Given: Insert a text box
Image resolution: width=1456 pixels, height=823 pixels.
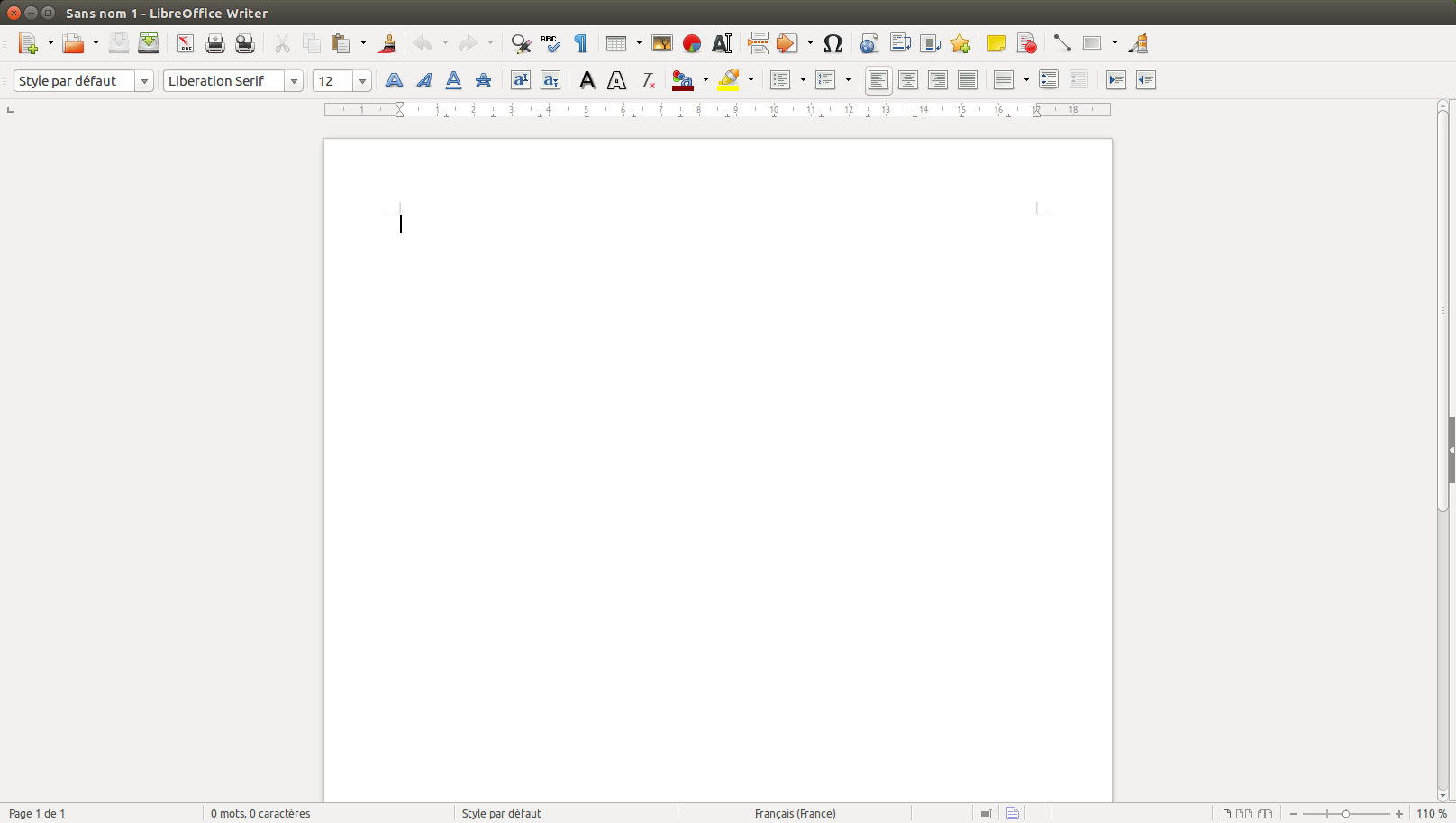Looking at the screenshot, I should (722, 43).
